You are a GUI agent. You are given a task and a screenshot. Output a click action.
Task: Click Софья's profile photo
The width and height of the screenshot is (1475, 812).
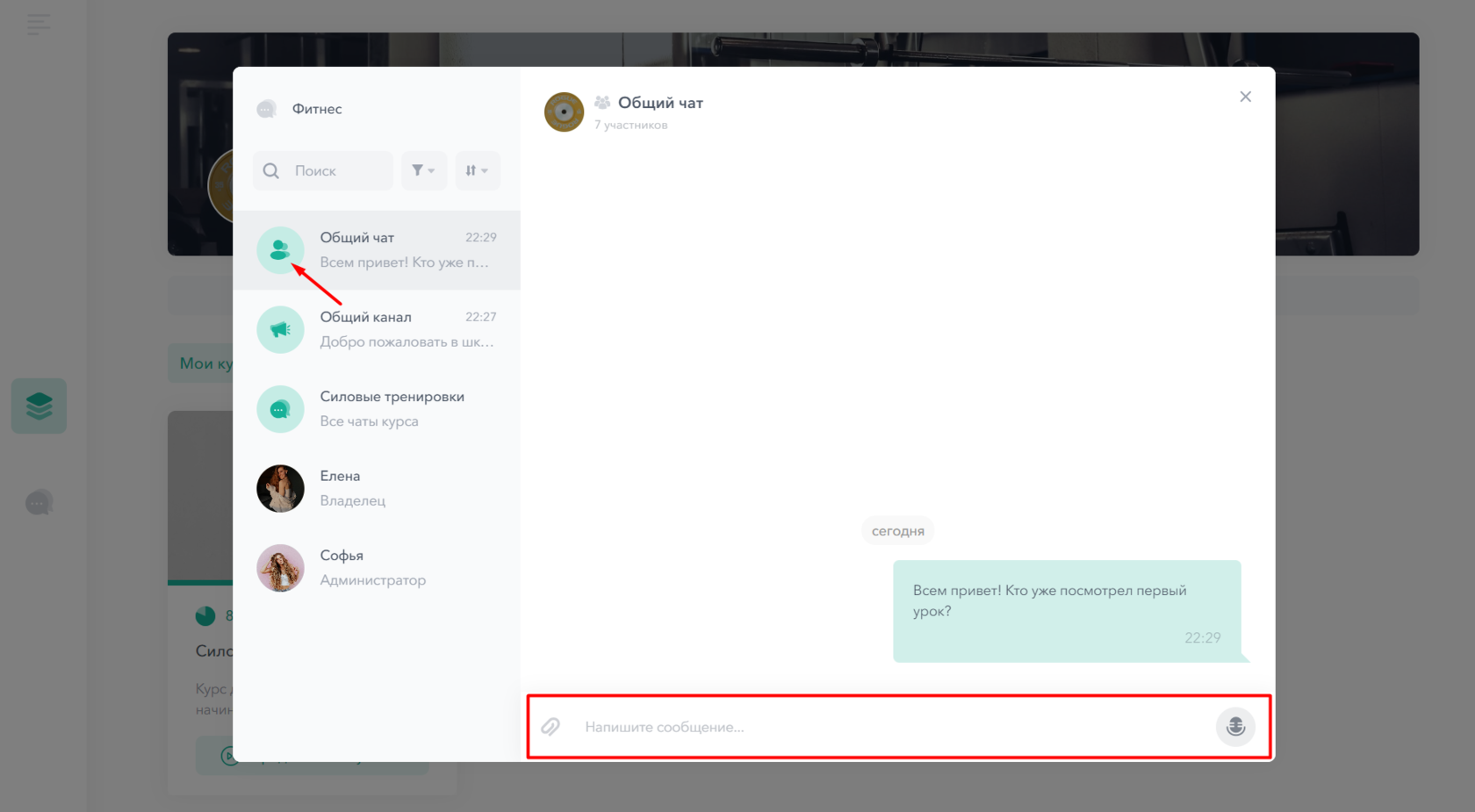(280, 568)
